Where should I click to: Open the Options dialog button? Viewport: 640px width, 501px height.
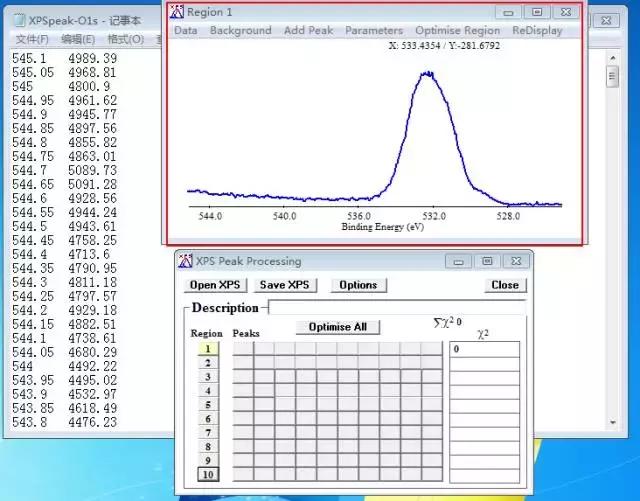(x=358, y=285)
